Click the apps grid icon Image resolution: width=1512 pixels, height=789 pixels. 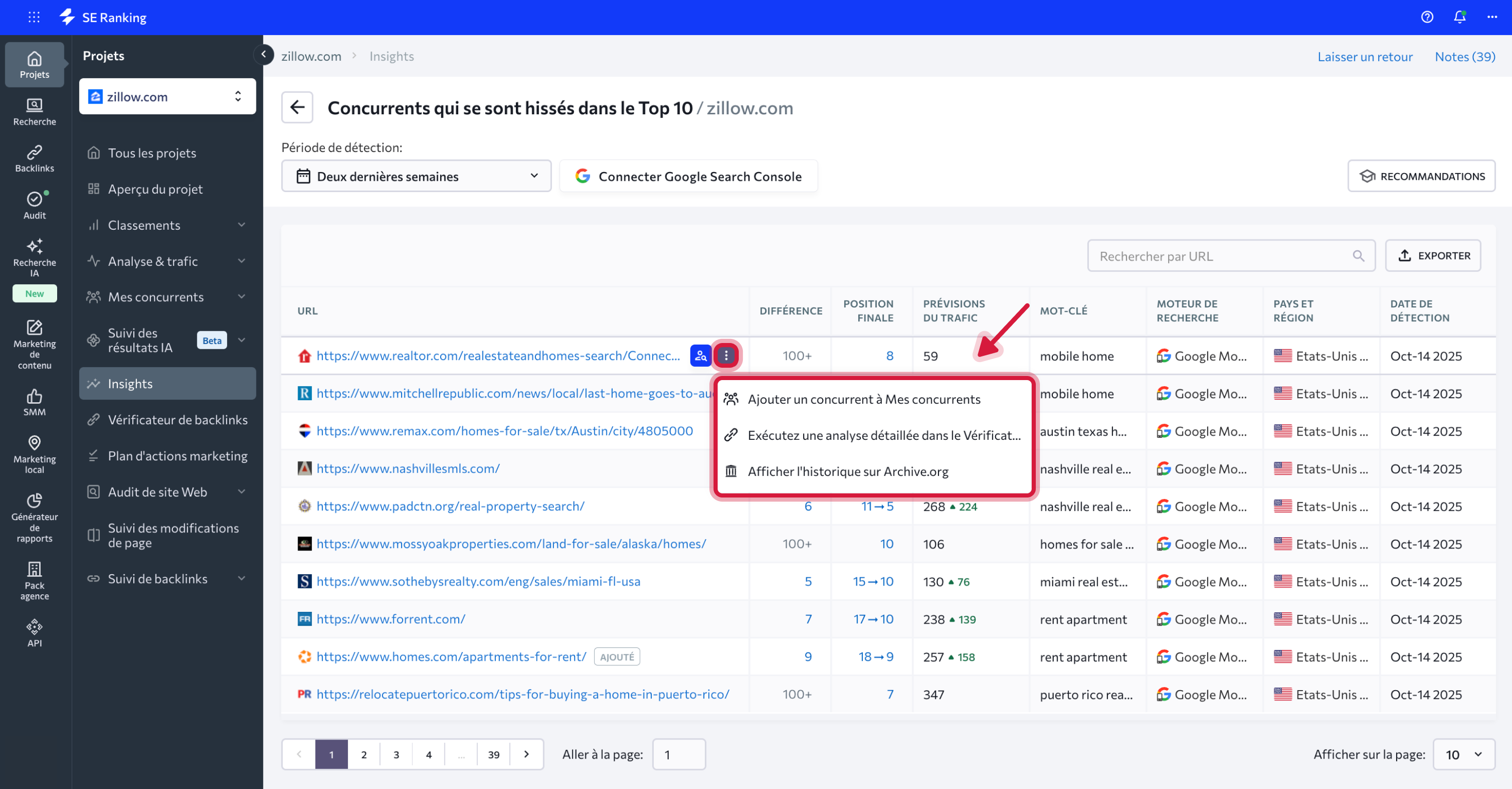(x=34, y=17)
